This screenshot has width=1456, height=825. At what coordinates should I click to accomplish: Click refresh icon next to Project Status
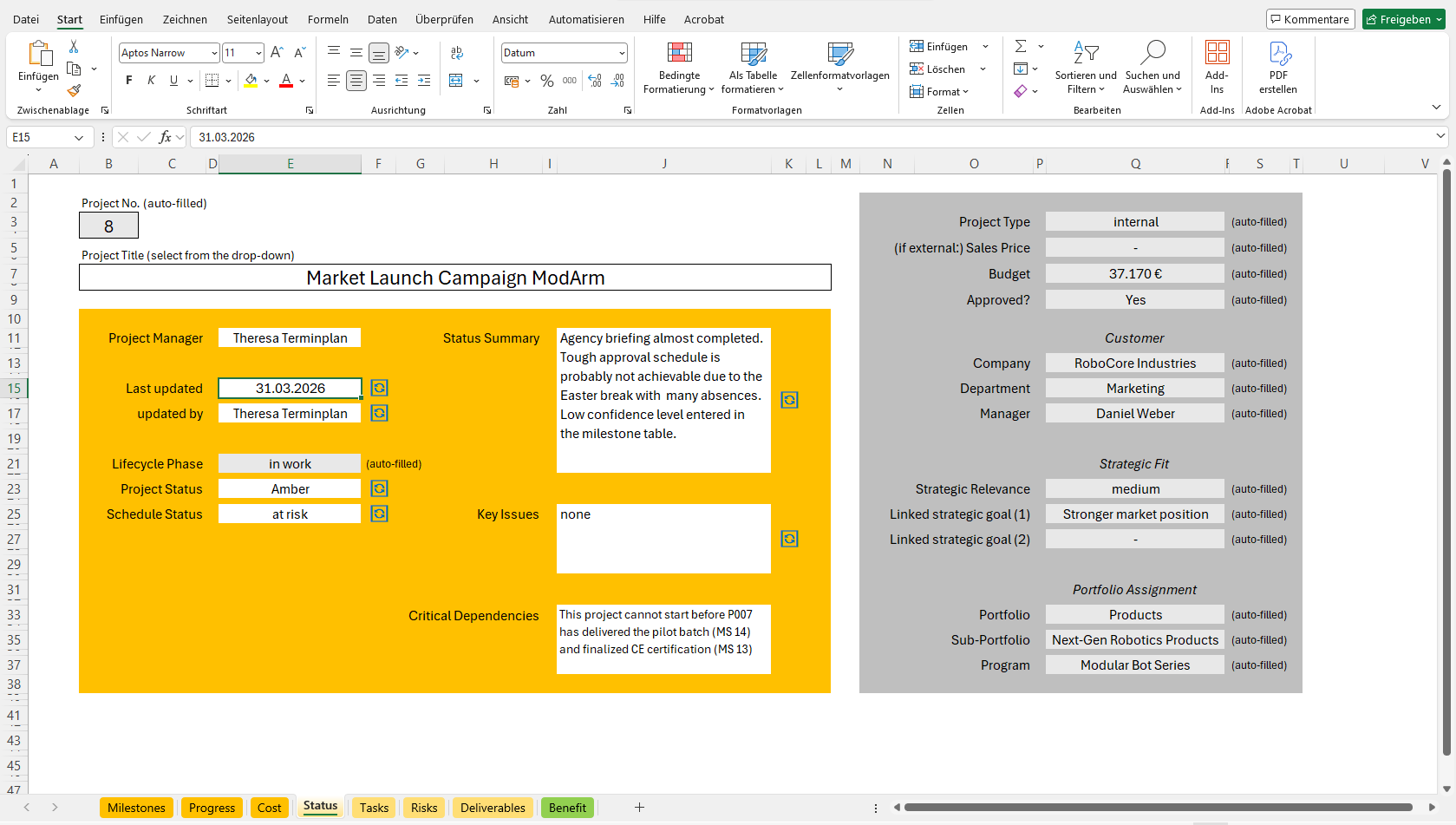coord(379,488)
